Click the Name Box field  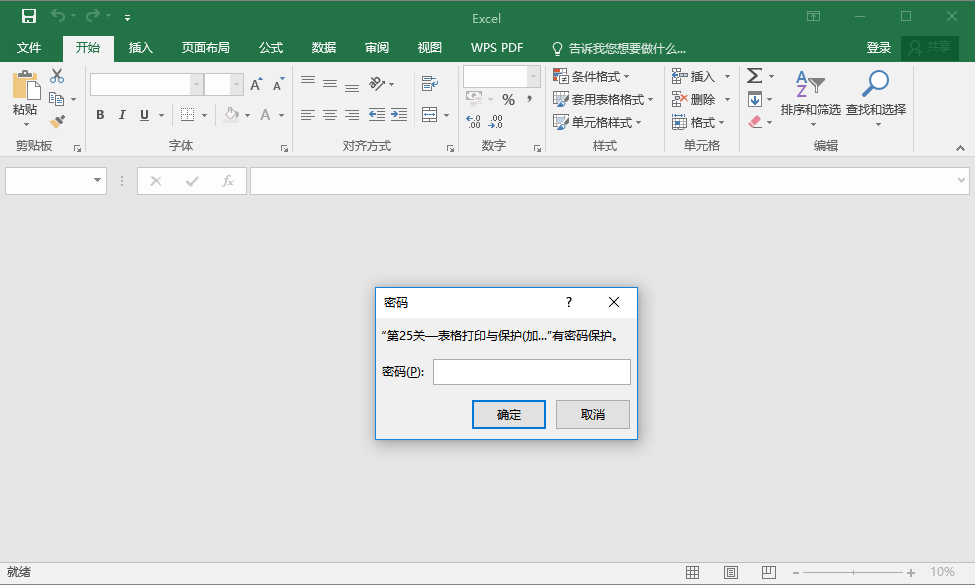pos(56,181)
